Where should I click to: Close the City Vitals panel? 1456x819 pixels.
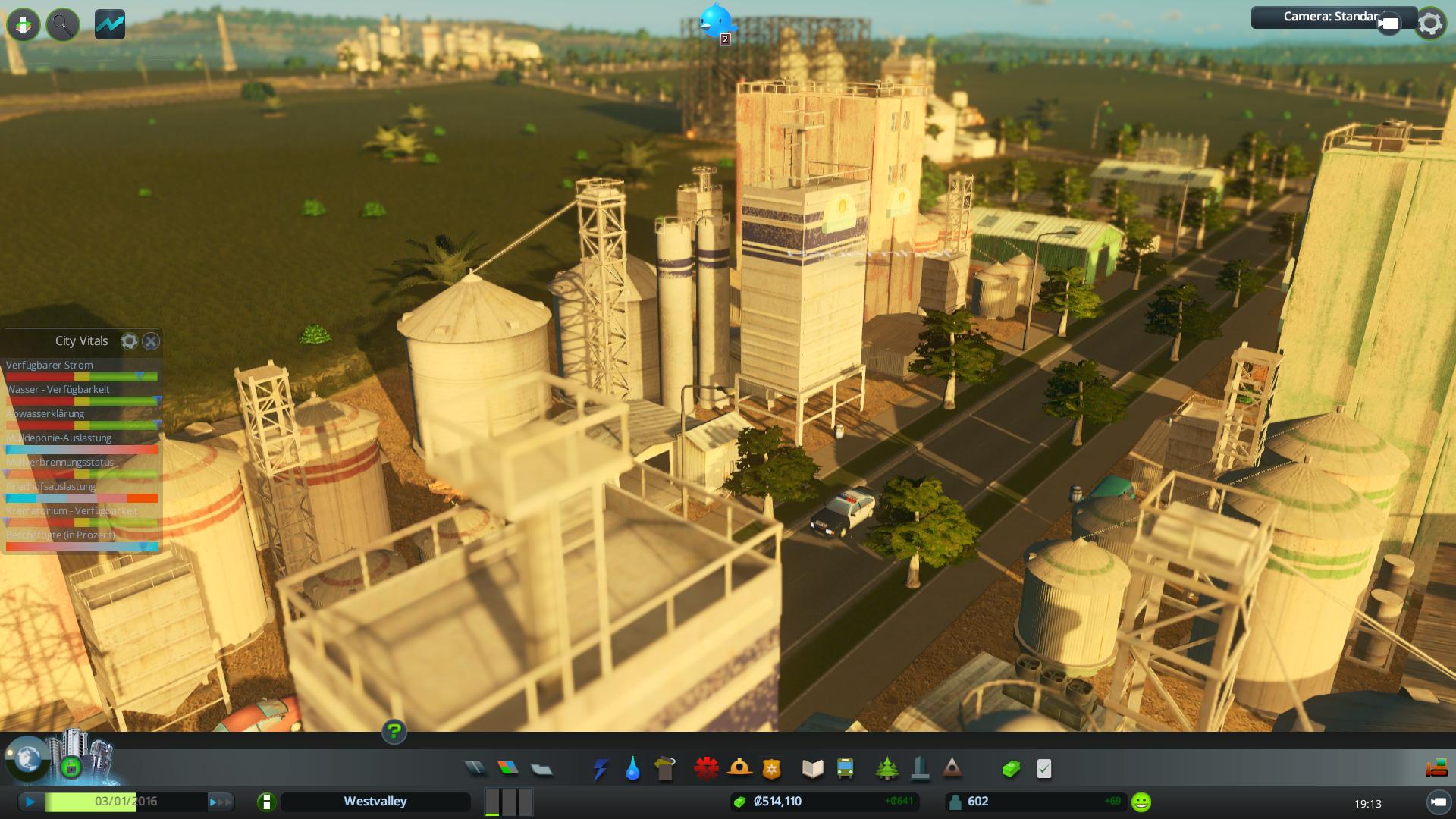pos(151,341)
